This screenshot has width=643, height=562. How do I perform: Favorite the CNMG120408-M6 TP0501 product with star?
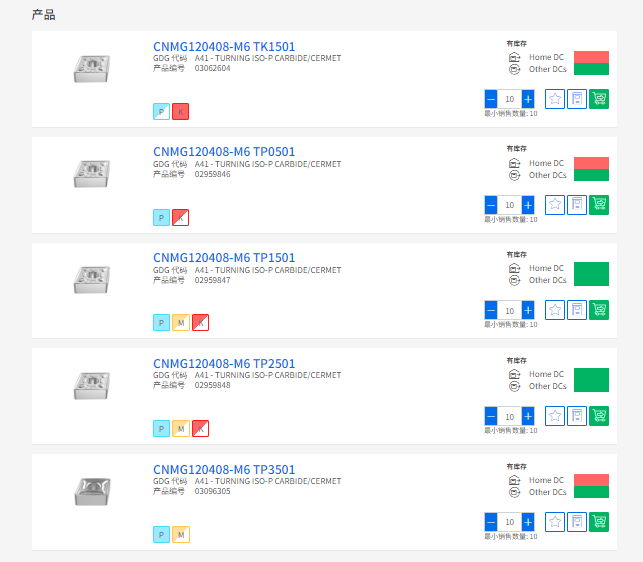(555, 205)
